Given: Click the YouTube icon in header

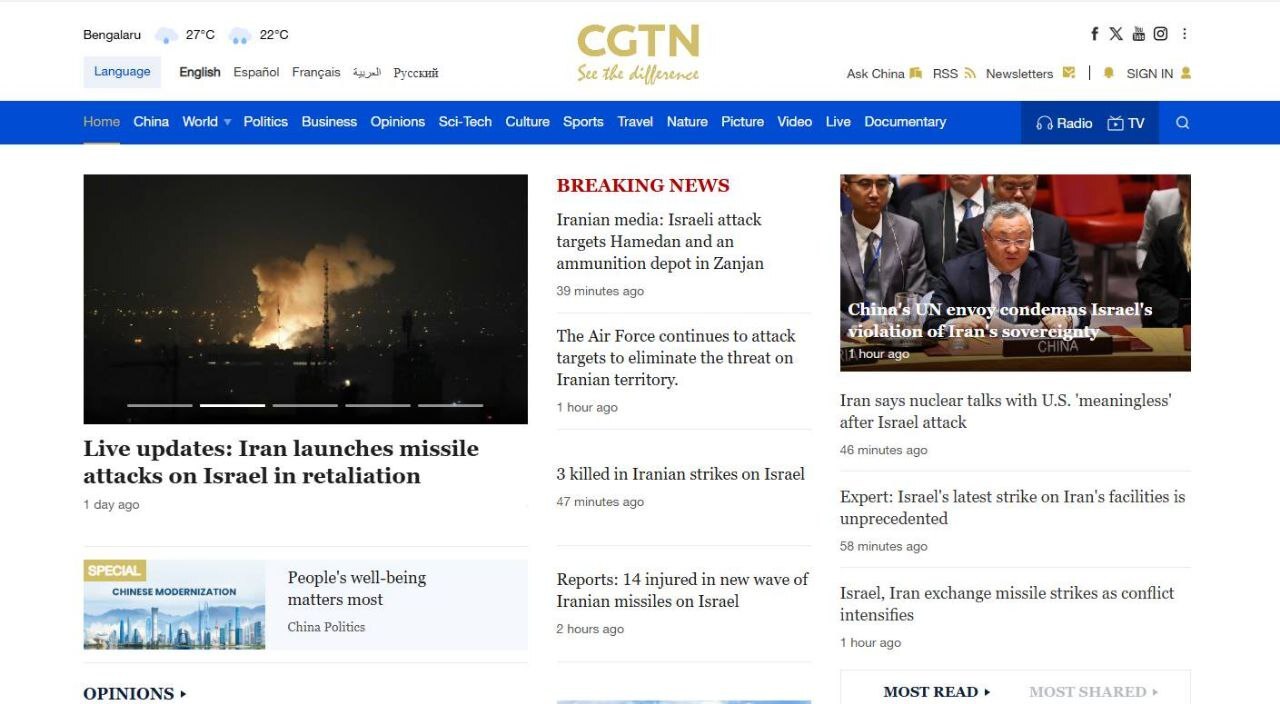Looking at the screenshot, I should tap(1138, 34).
